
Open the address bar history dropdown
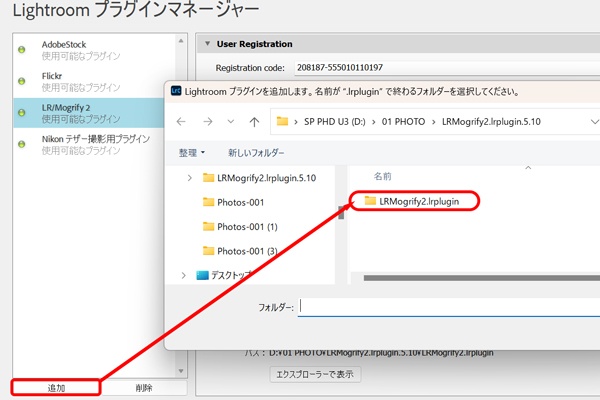[594, 122]
